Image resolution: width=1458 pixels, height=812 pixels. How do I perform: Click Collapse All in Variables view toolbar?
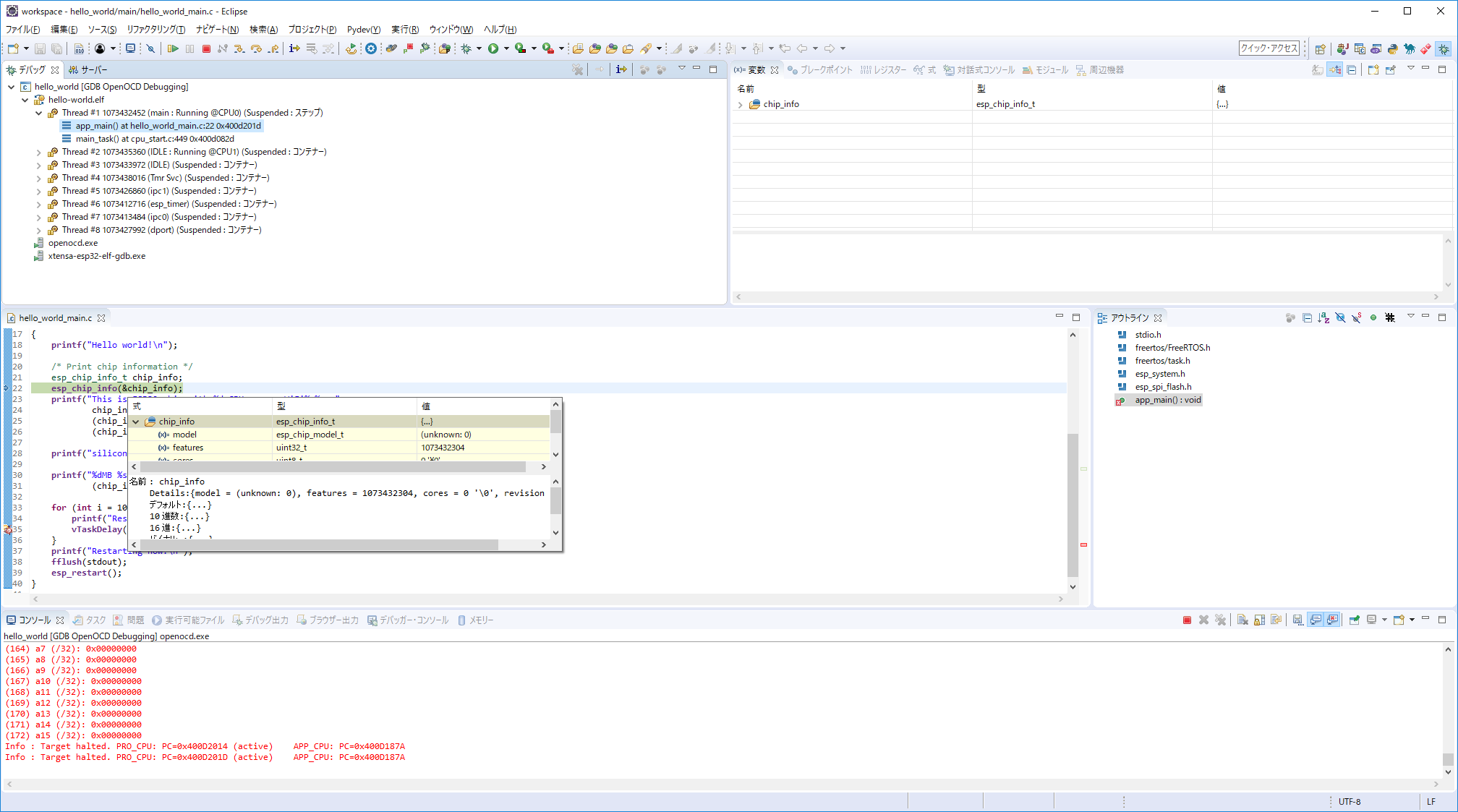point(1352,70)
